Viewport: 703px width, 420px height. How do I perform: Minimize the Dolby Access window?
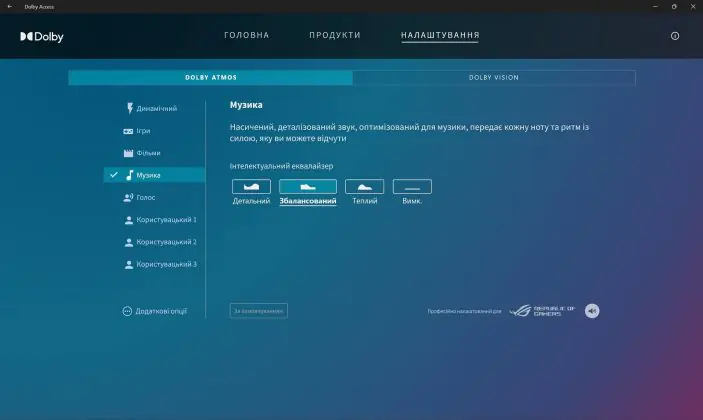pyautogui.click(x=655, y=7)
